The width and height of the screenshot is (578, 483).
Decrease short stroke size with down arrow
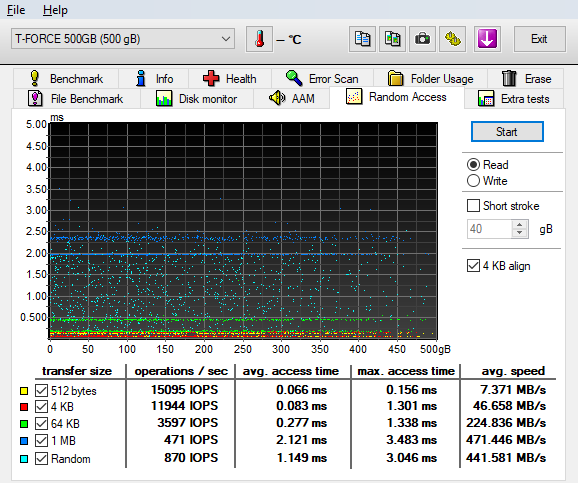[x=520, y=233]
